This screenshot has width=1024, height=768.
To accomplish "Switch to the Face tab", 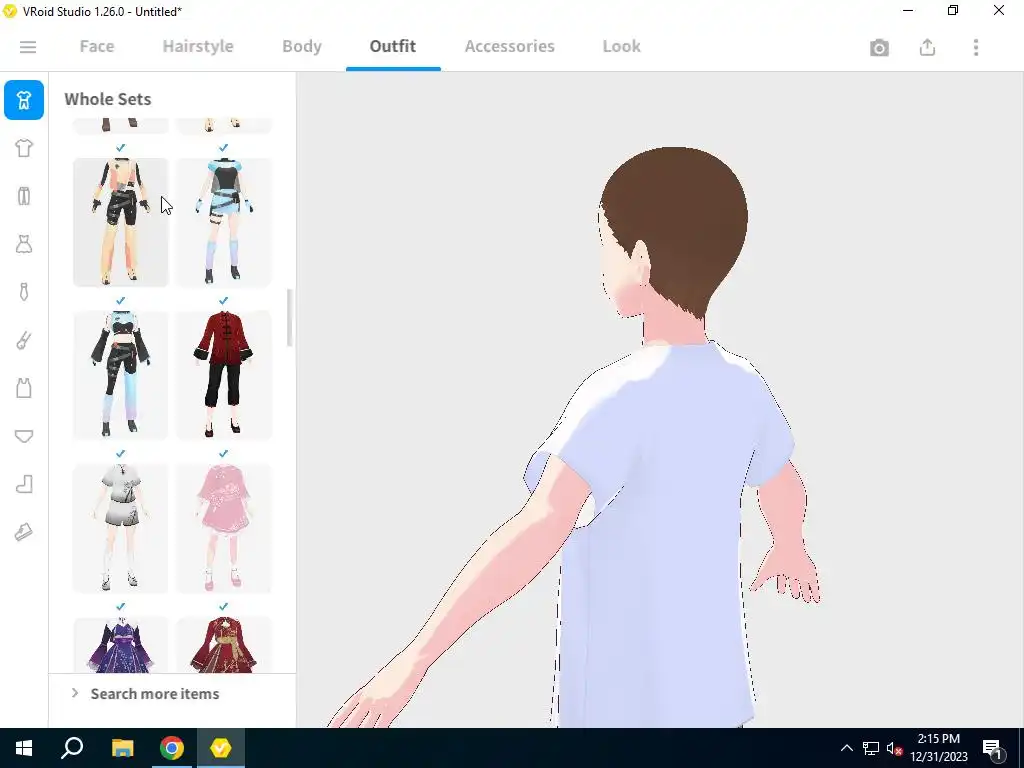I will [x=97, y=46].
